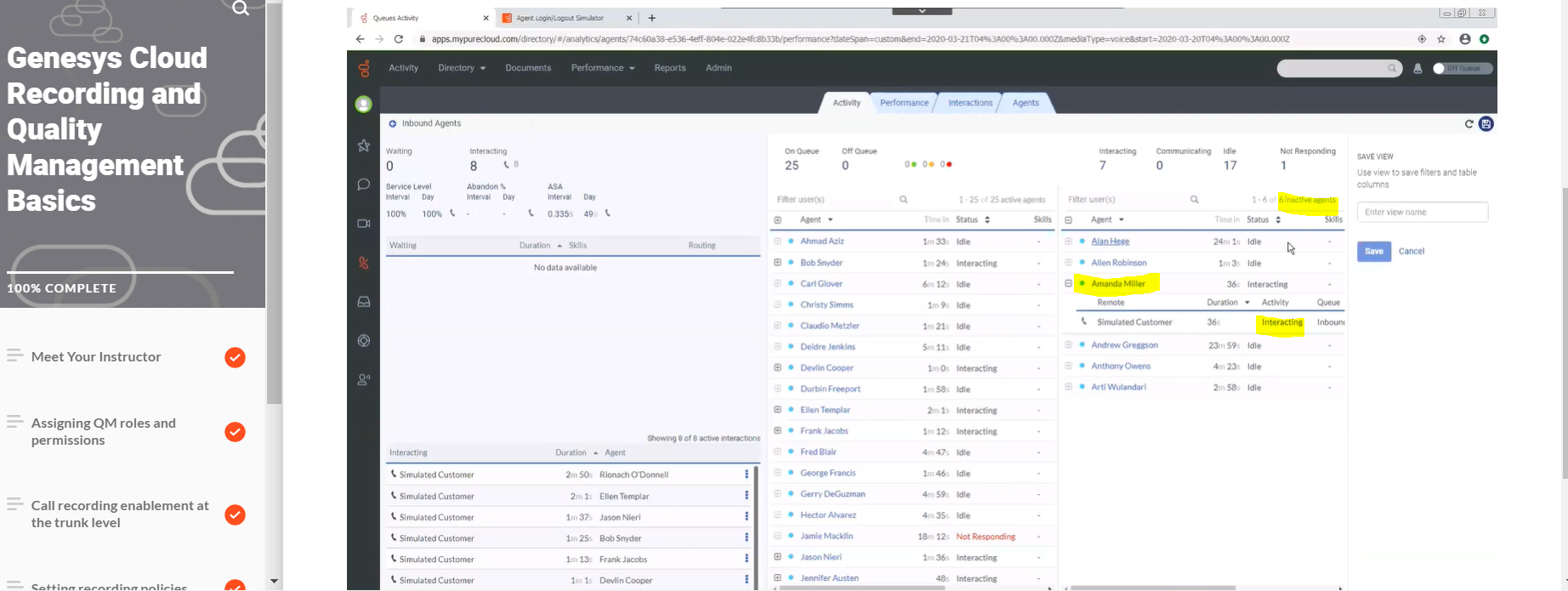Reload the browser page

click(398, 39)
